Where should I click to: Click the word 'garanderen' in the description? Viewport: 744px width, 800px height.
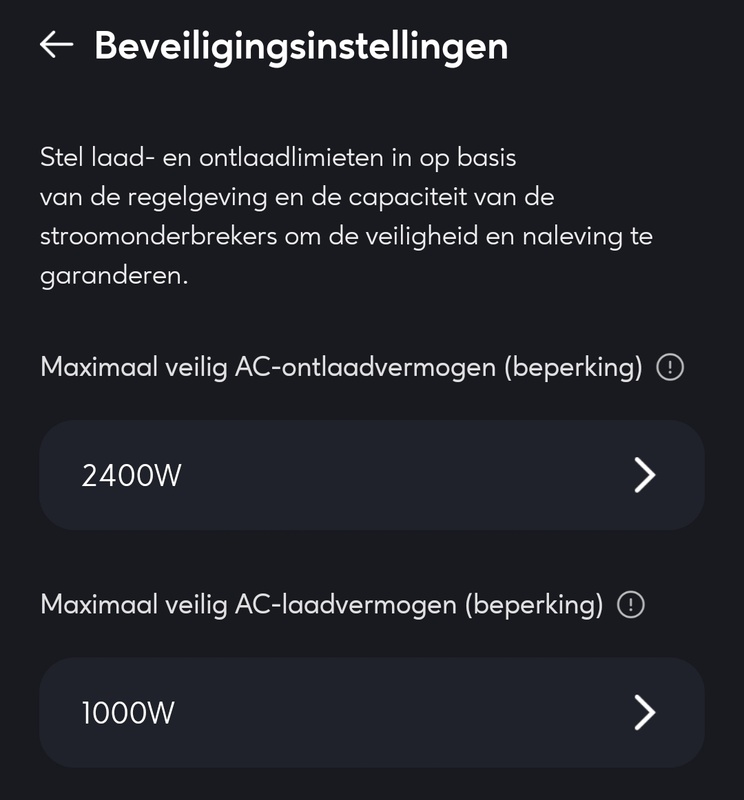click(x=114, y=277)
